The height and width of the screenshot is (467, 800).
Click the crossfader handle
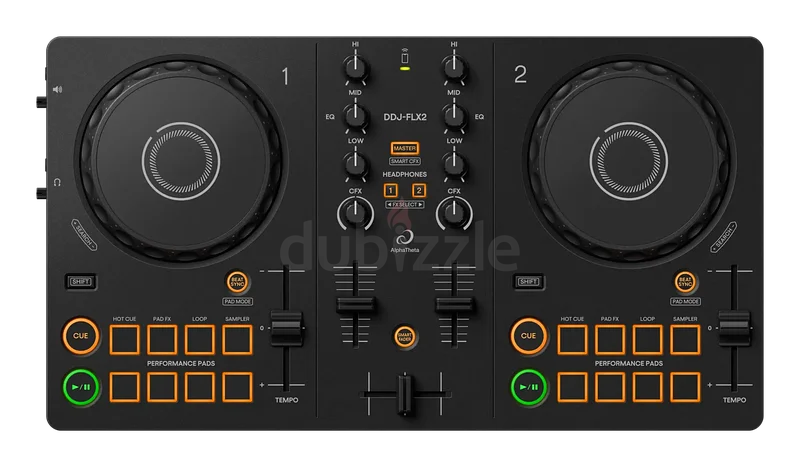click(x=405, y=394)
